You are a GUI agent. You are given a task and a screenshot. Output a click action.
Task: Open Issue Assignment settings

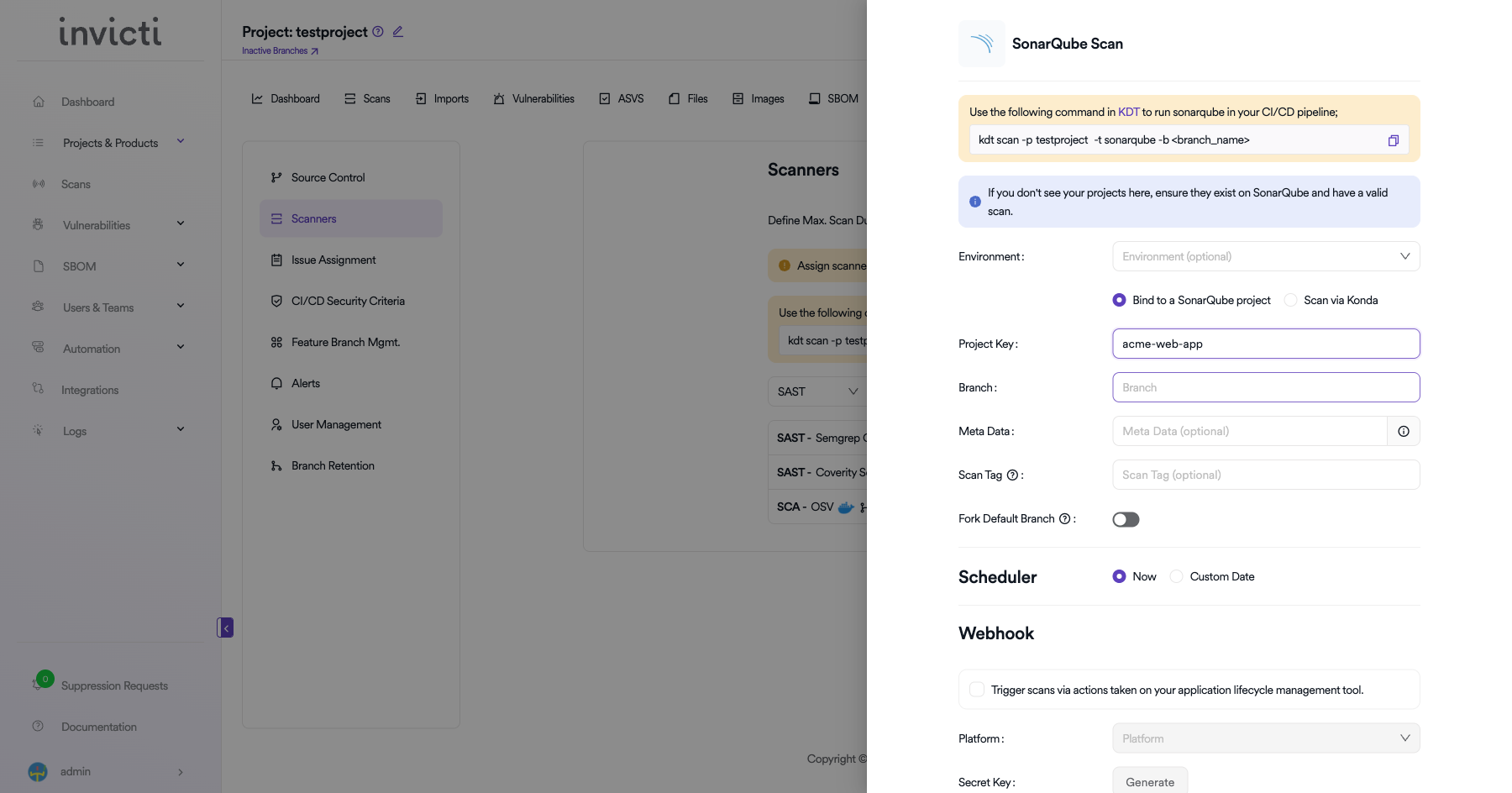(333, 260)
